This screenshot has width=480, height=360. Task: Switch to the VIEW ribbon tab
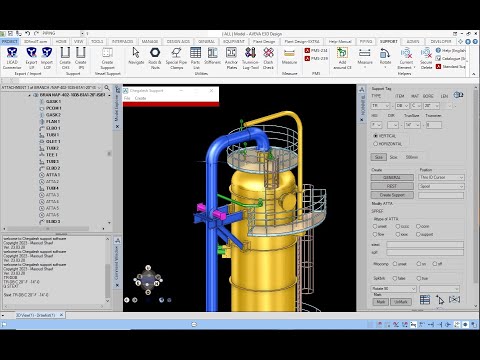click(79, 41)
